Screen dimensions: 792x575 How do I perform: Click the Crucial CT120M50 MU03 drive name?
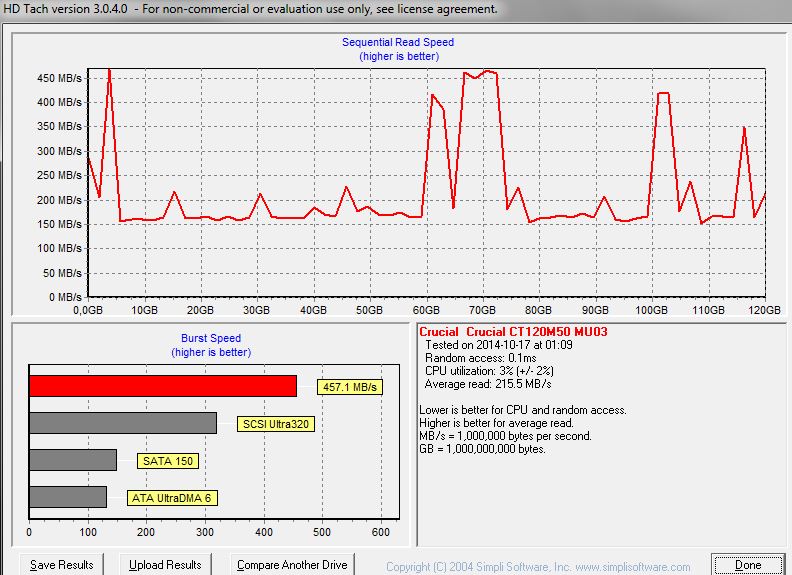pyautogui.click(x=513, y=332)
